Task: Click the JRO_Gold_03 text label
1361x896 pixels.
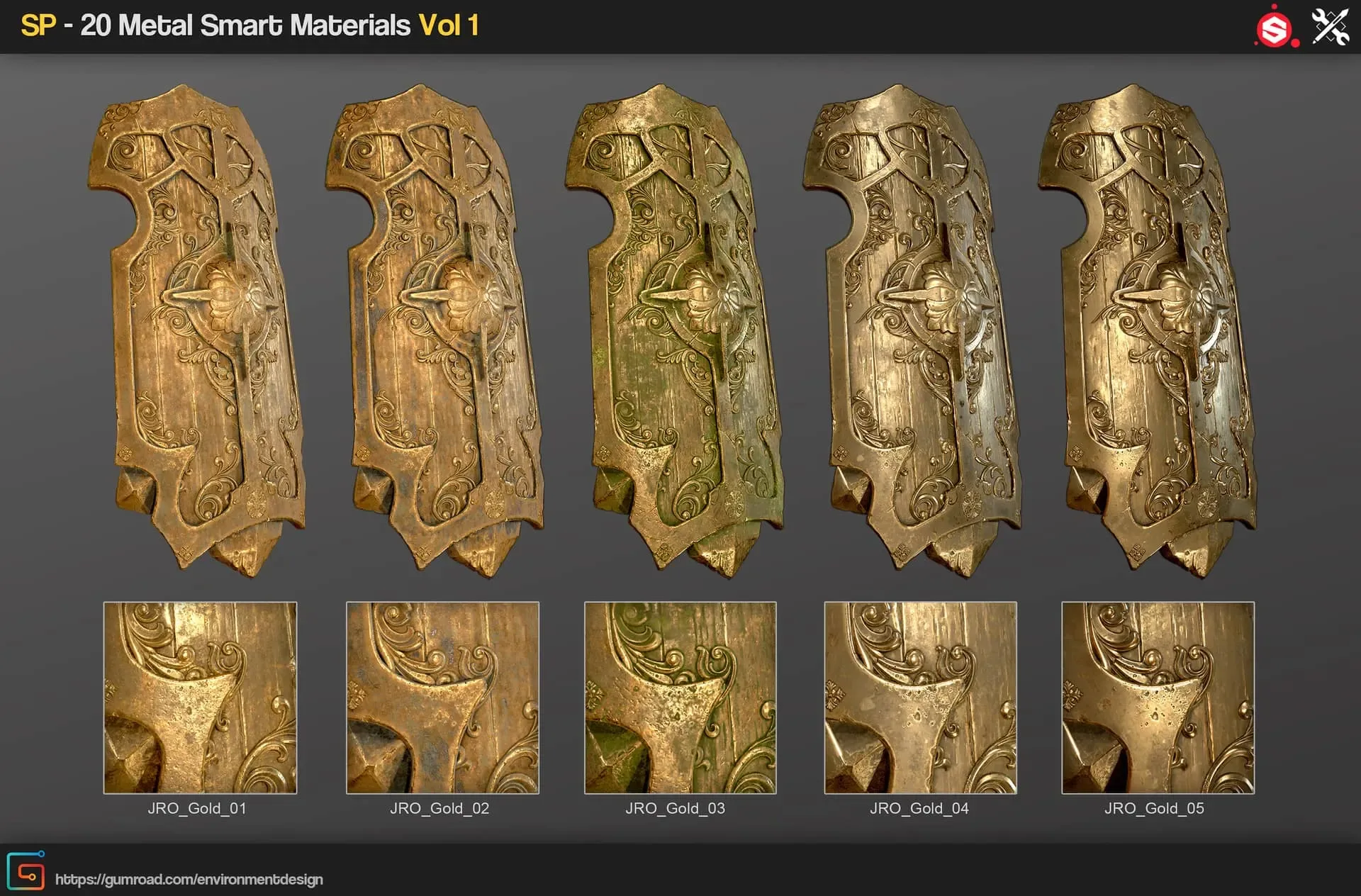Action: point(675,808)
